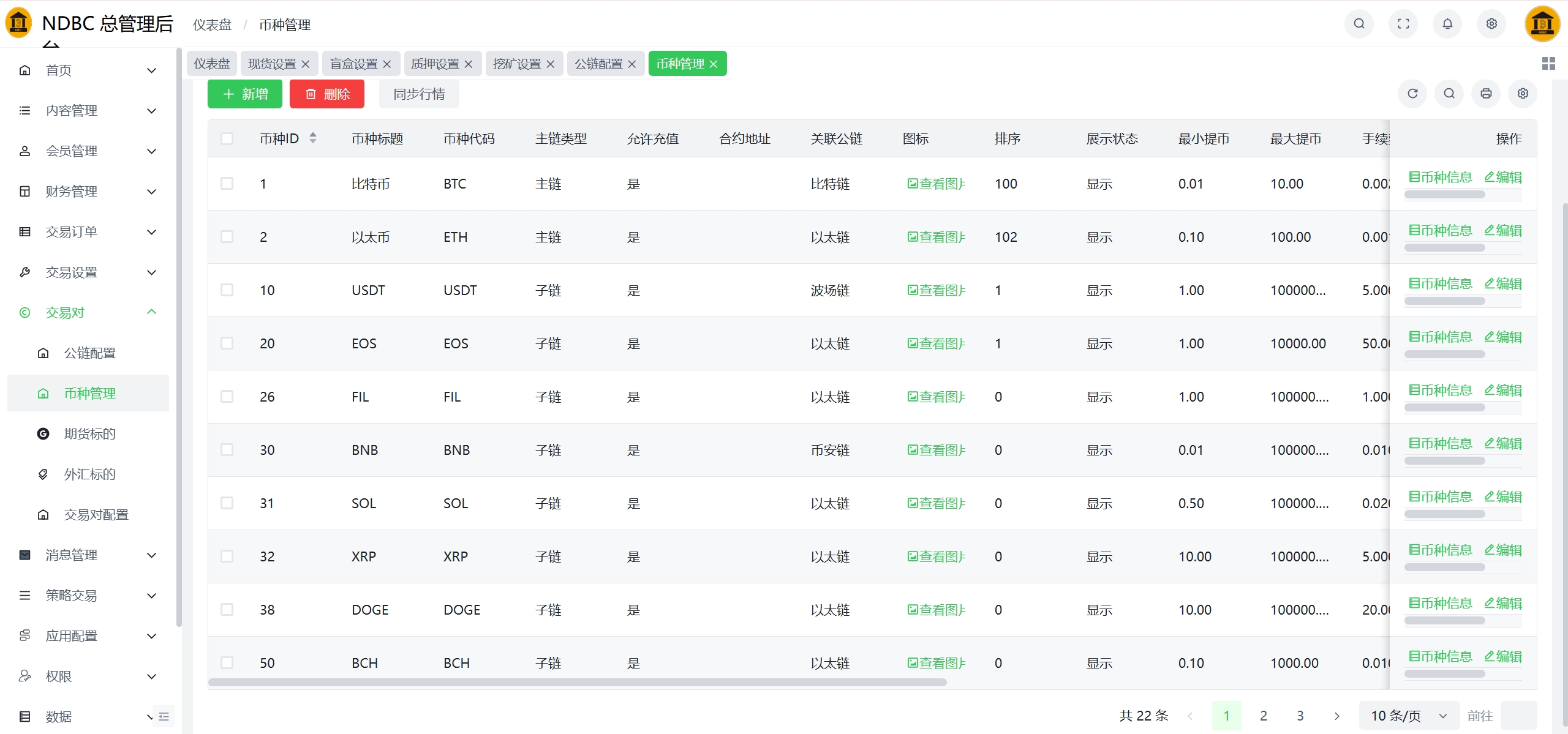This screenshot has height=734, width=1568.
Task: Open the tab grid icon at right
Action: click(x=1548, y=64)
